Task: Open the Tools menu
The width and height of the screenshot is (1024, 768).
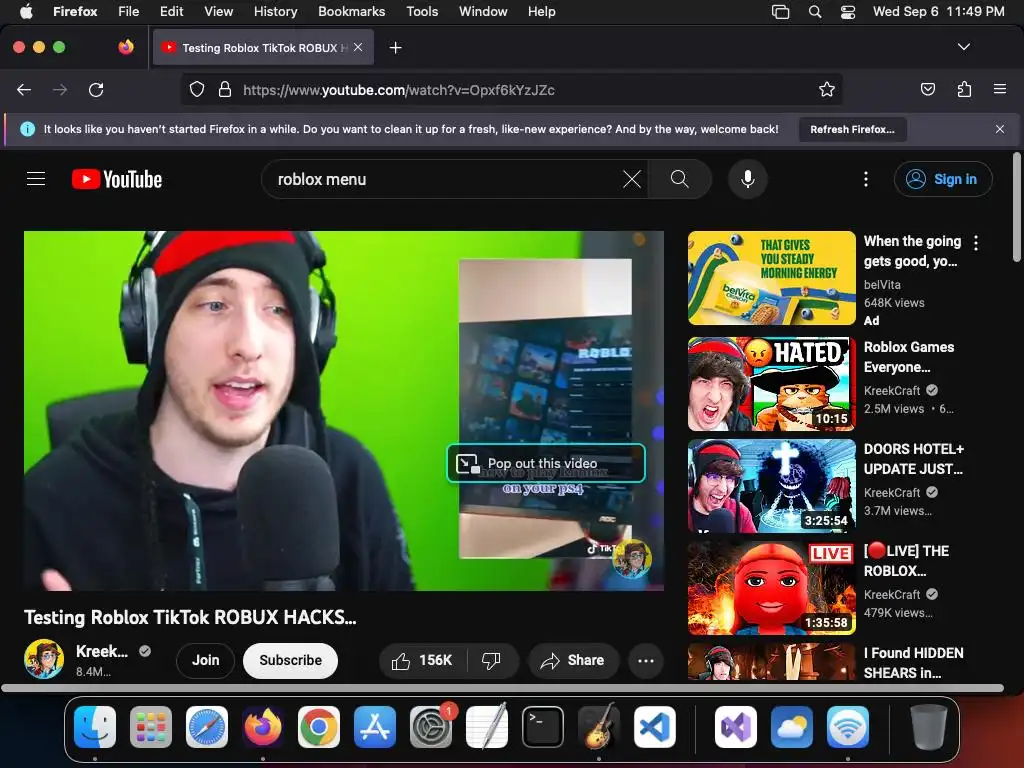Action: click(422, 12)
